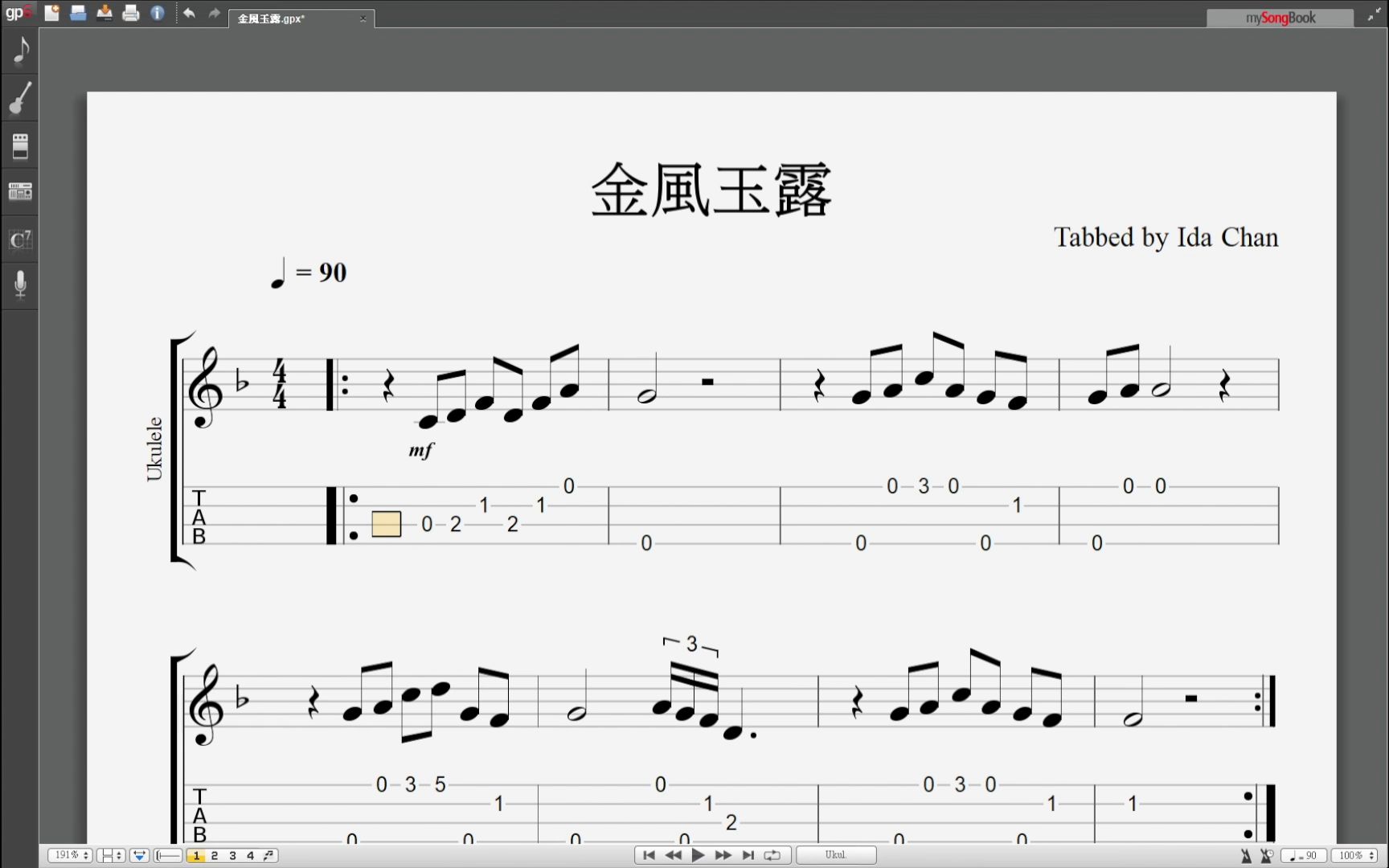
Task: Print the score using the printer icon
Action: [131, 13]
